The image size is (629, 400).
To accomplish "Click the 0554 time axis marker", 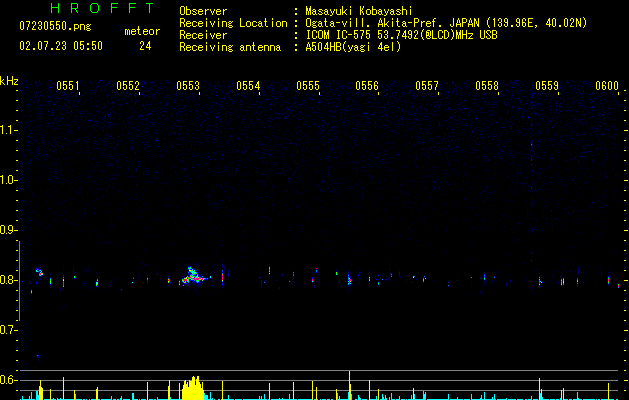I will [x=248, y=85].
